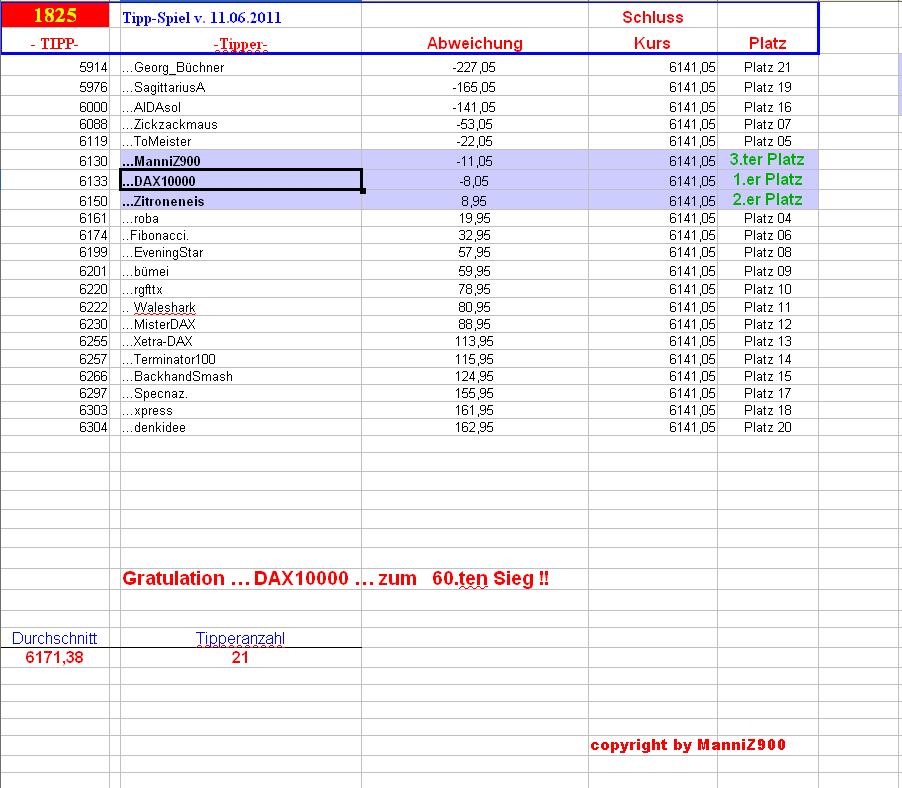The width and height of the screenshot is (902, 788).
Task: Click the deviation 88,95 cell
Action: coord(475,324)
